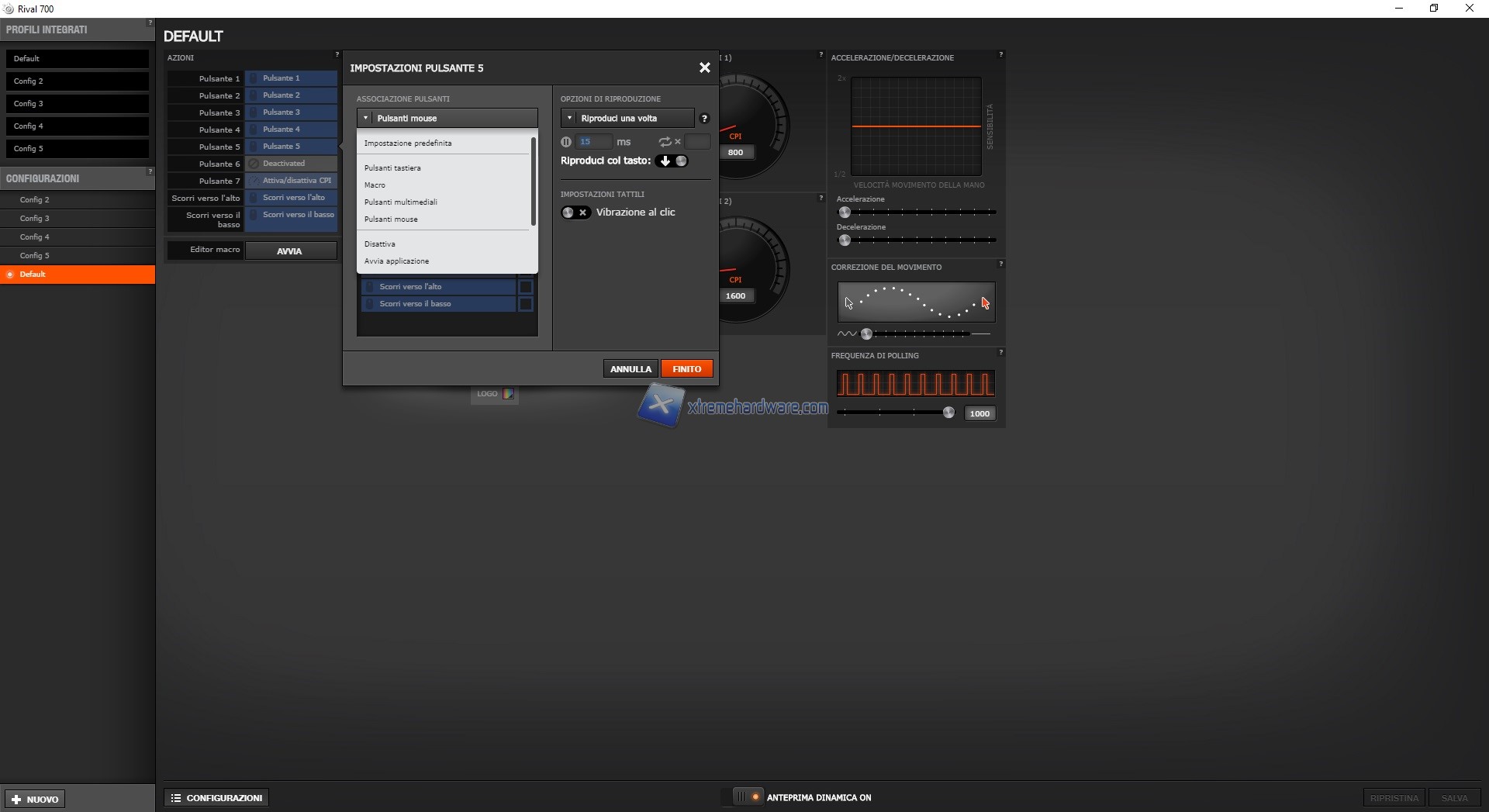
Task: Click the polling frequency slider handle
Action: pos(948,413)
